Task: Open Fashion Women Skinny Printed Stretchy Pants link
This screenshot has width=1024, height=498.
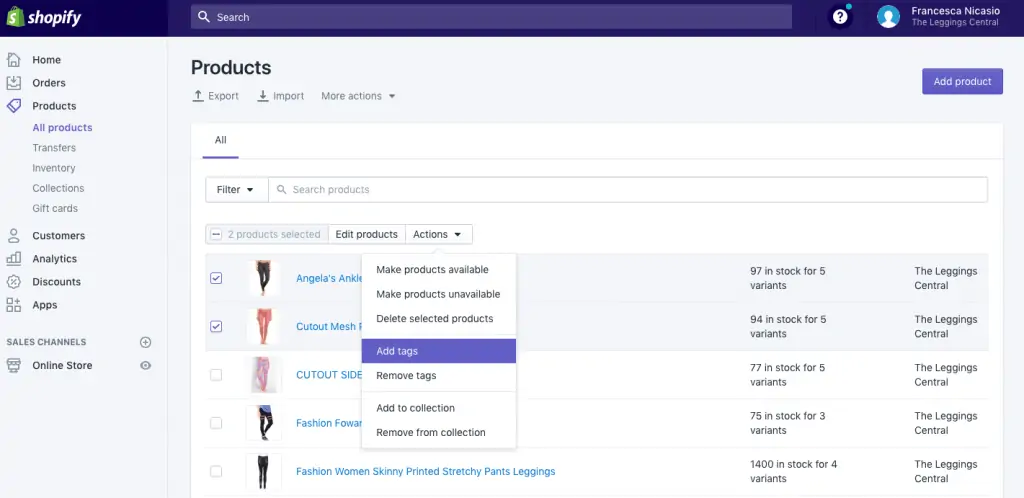Action: coord(426,471)
